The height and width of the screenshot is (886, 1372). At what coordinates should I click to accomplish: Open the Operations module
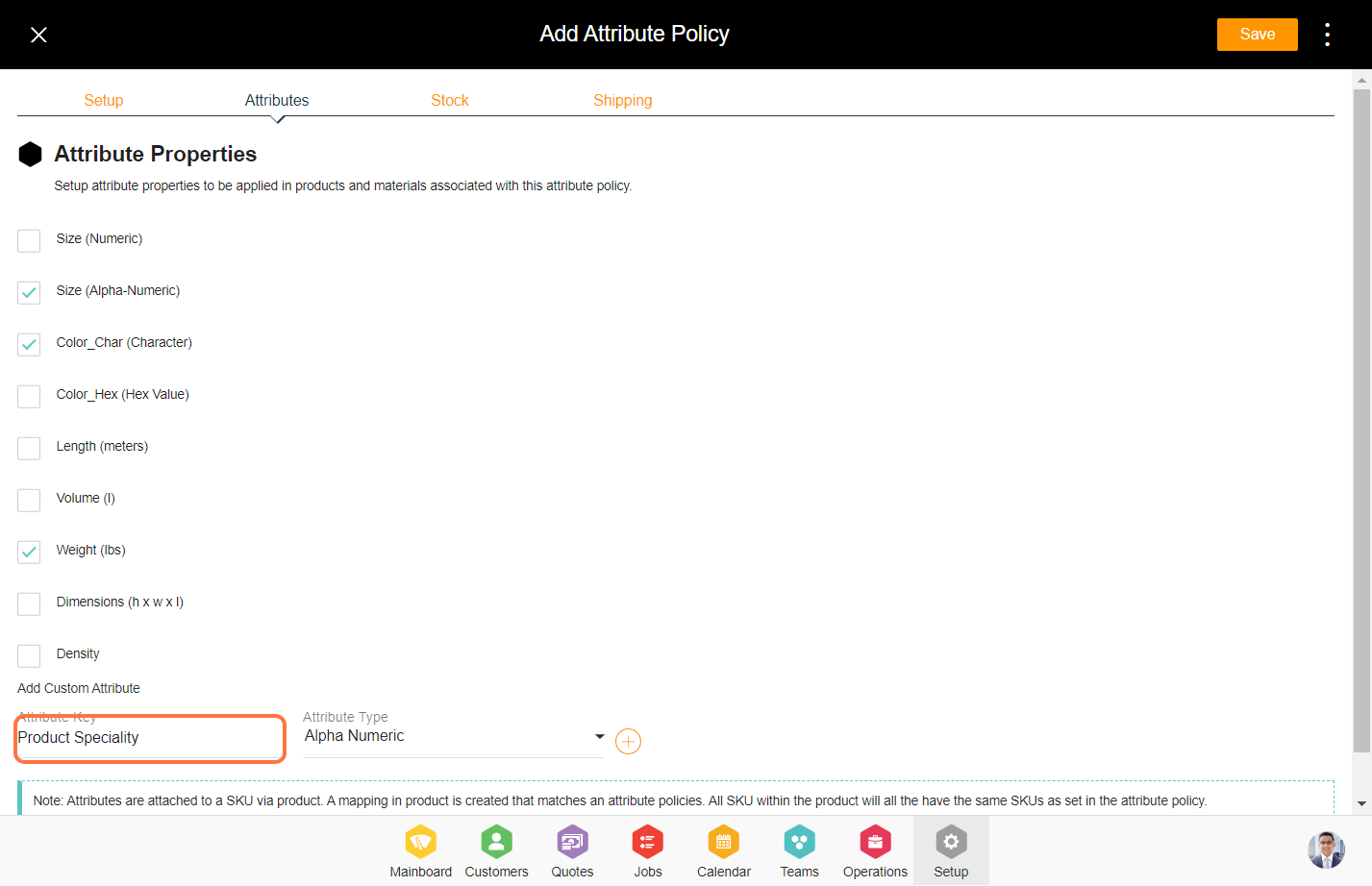(875, 851)
